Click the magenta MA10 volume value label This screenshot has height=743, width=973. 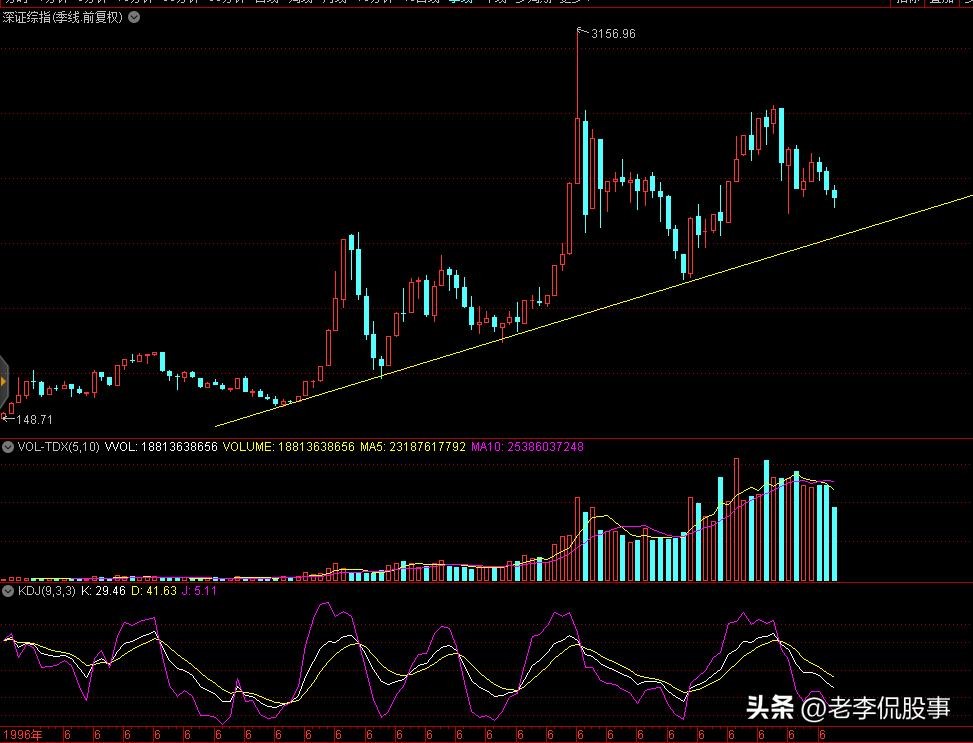(x=528, y=447)
